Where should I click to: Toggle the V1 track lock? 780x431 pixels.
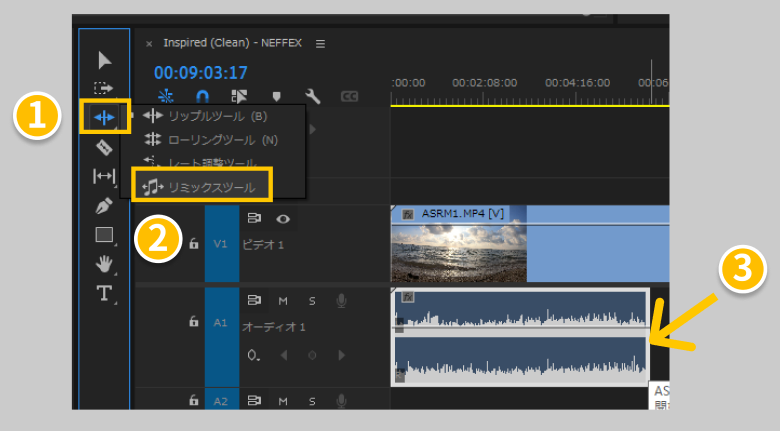point(194,243)
